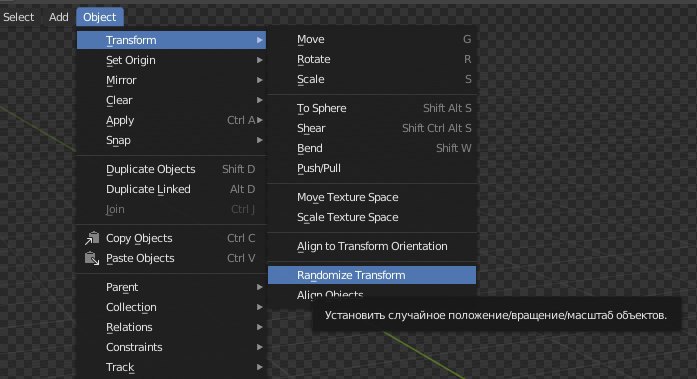Expand the Apply submenu
Image resolution: width=697 pixels, height=379 pixels.
point(171,120)
